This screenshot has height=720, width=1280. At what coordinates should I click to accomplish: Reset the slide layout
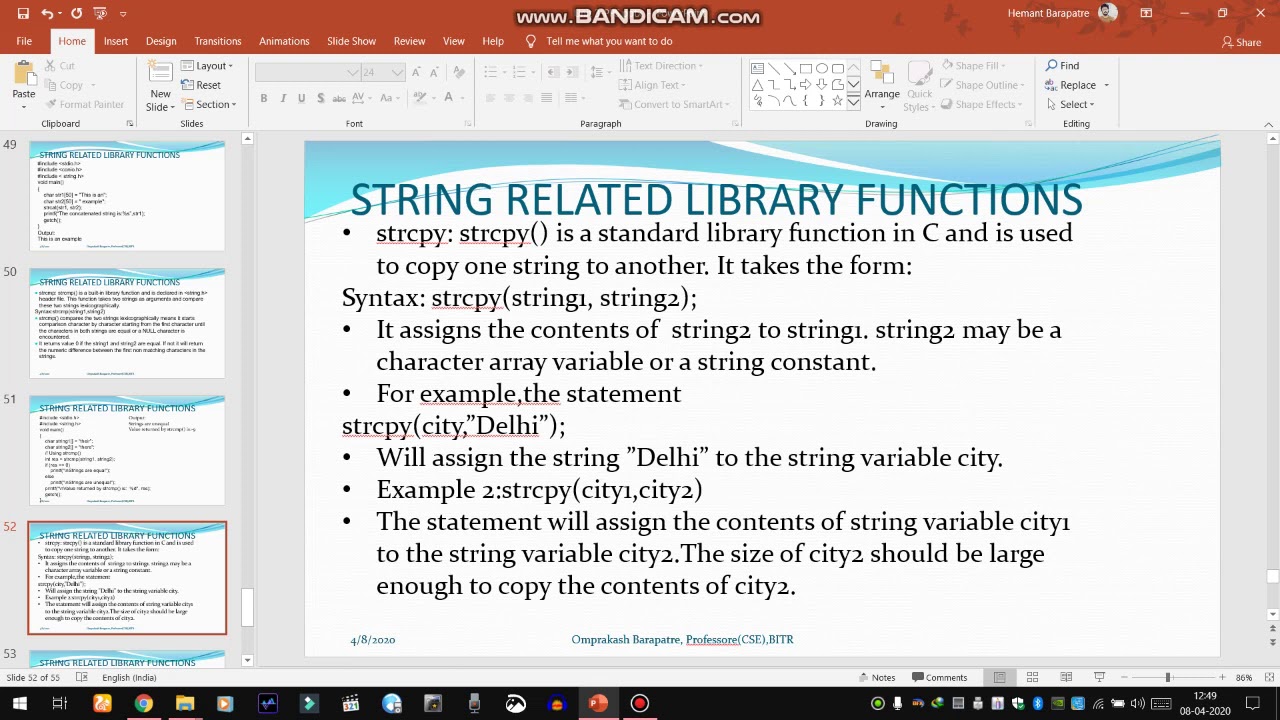[x=201, y=85]
